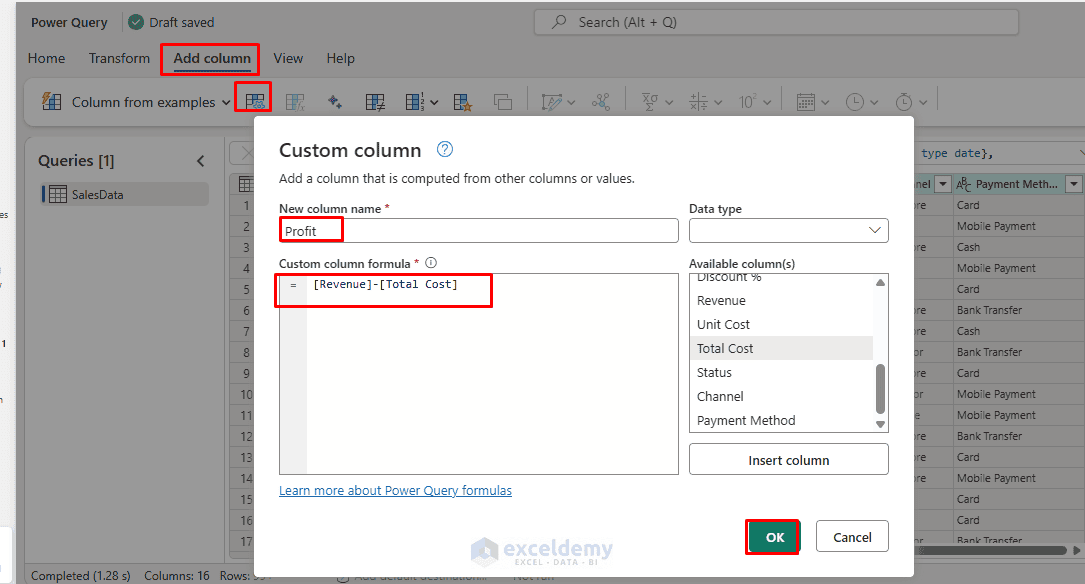Collapse the Queries pane with the chevron
This screenshot has width=1085, height=584.
point(201,161)
